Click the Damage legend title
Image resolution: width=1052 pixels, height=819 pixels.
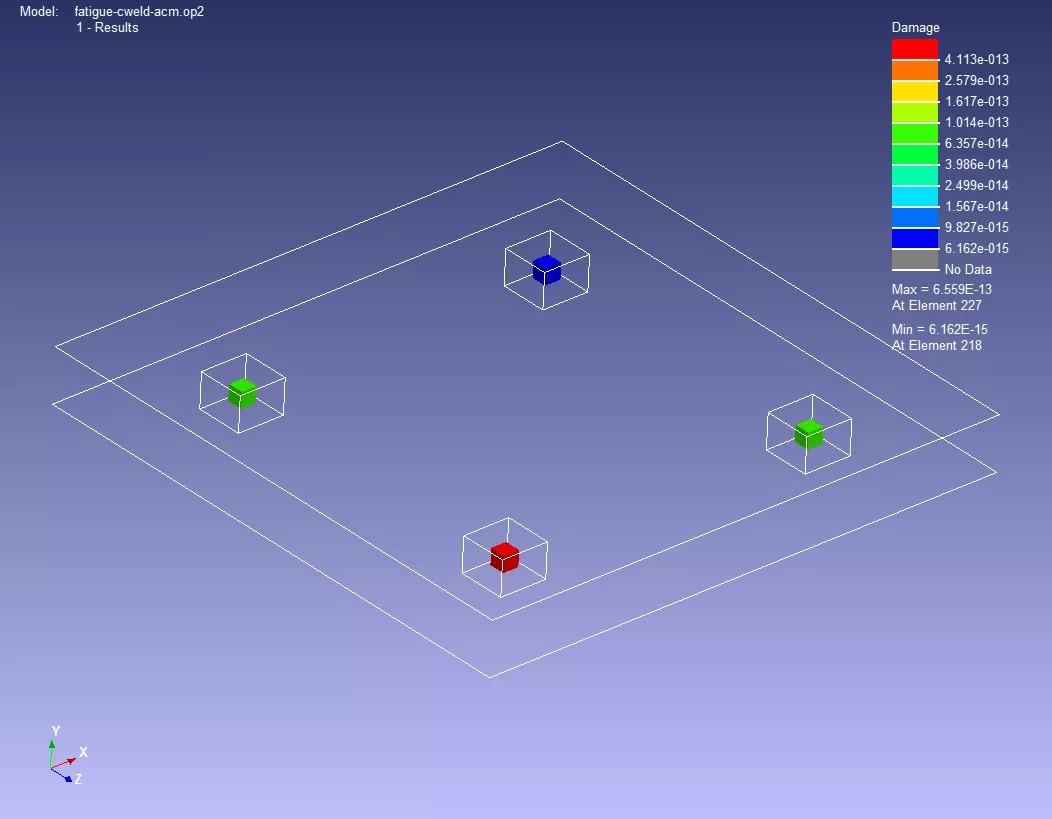(x=915, y=28)
